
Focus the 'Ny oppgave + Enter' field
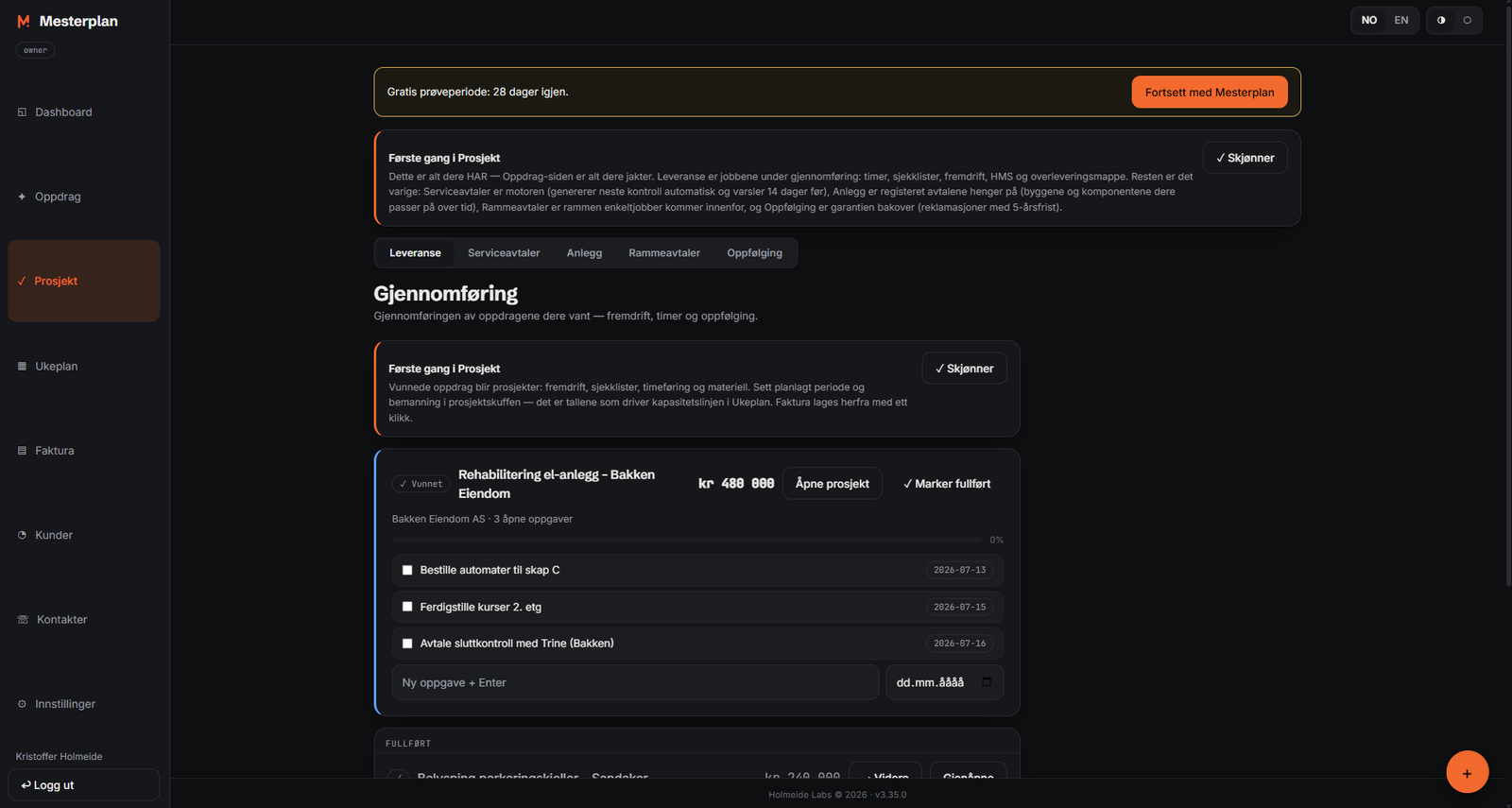[635, 682]
